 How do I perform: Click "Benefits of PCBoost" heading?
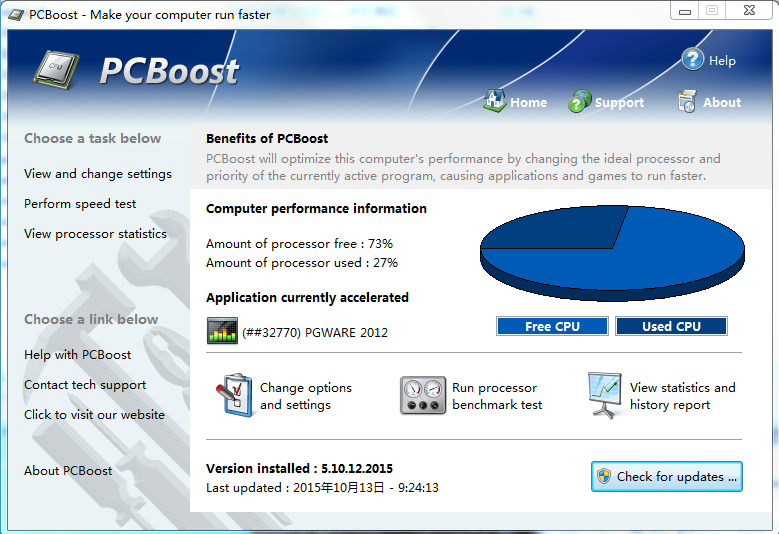tap(267, 139)
